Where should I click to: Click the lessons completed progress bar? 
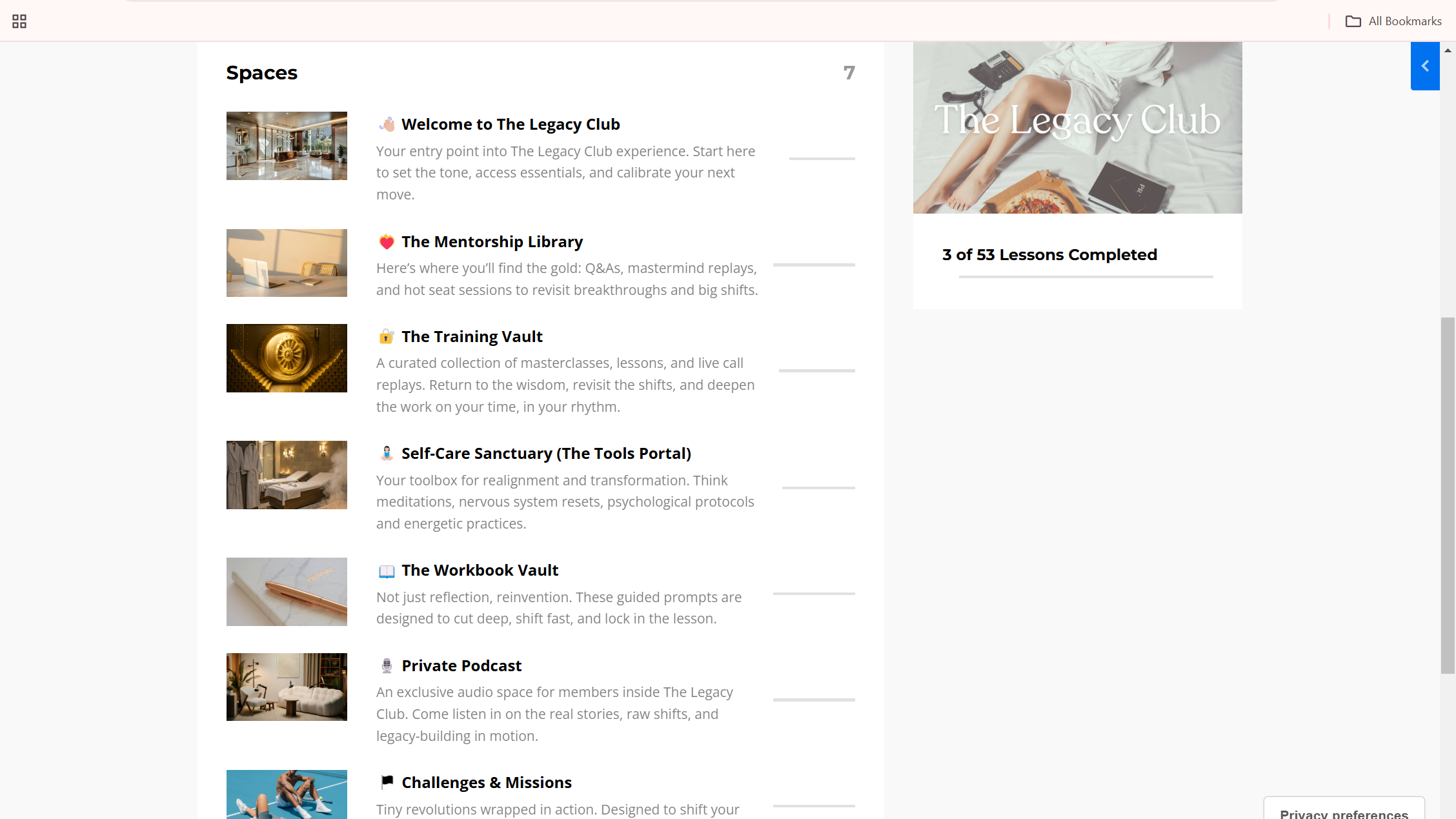[1086, 277]
